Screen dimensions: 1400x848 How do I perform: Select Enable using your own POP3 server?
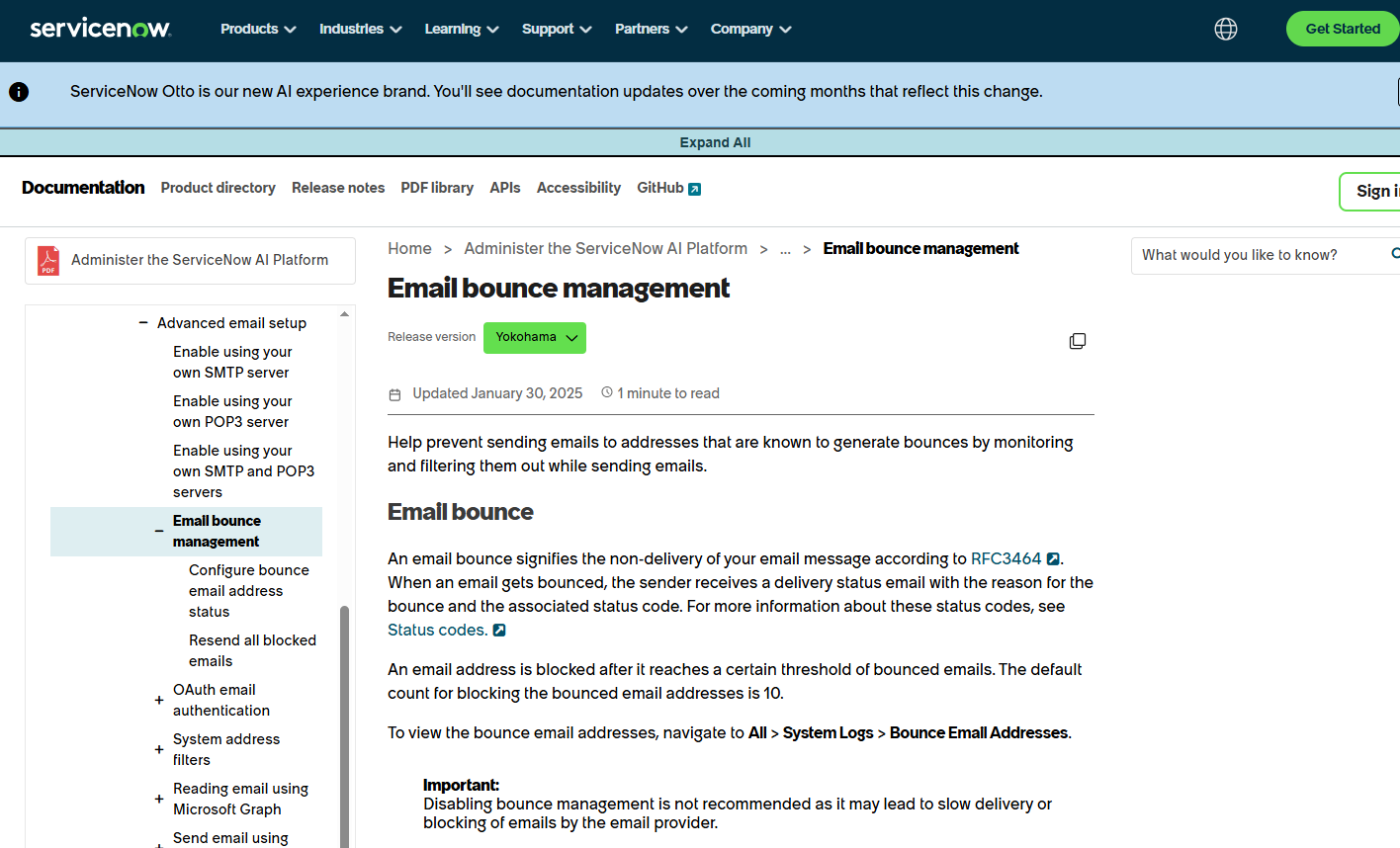click(232, 412)
